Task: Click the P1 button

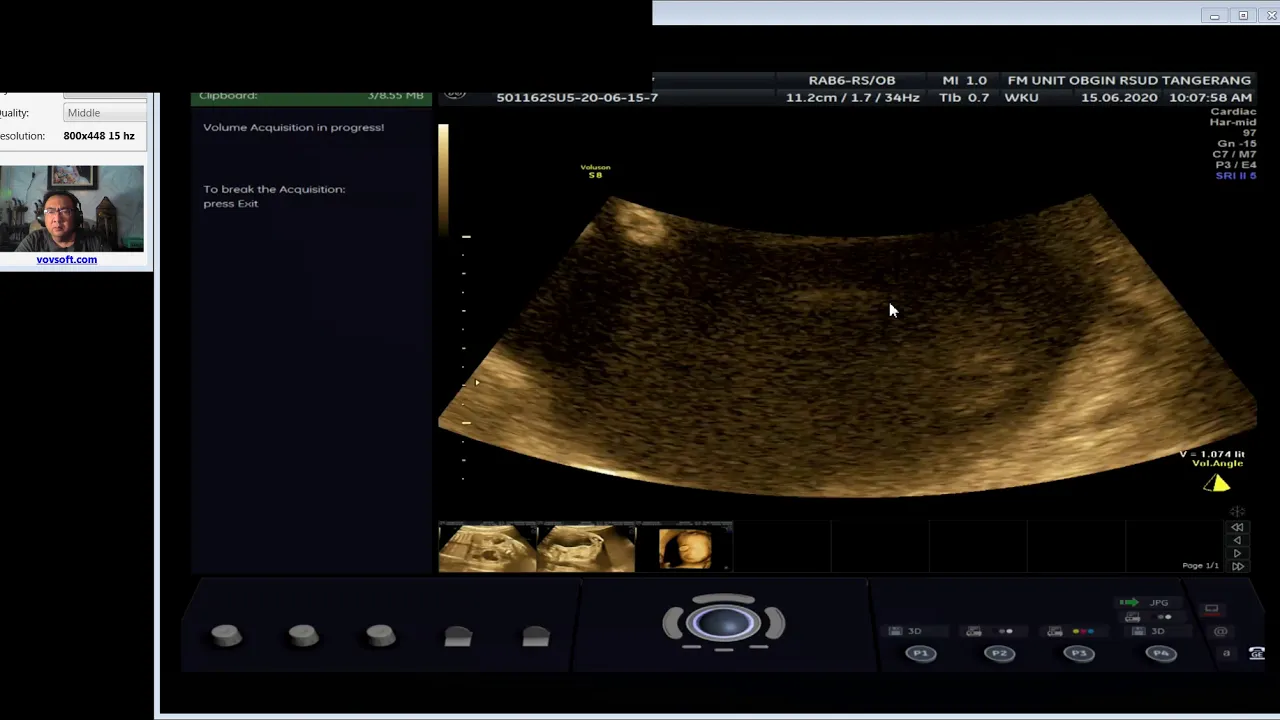Action: tap(921, 653)
